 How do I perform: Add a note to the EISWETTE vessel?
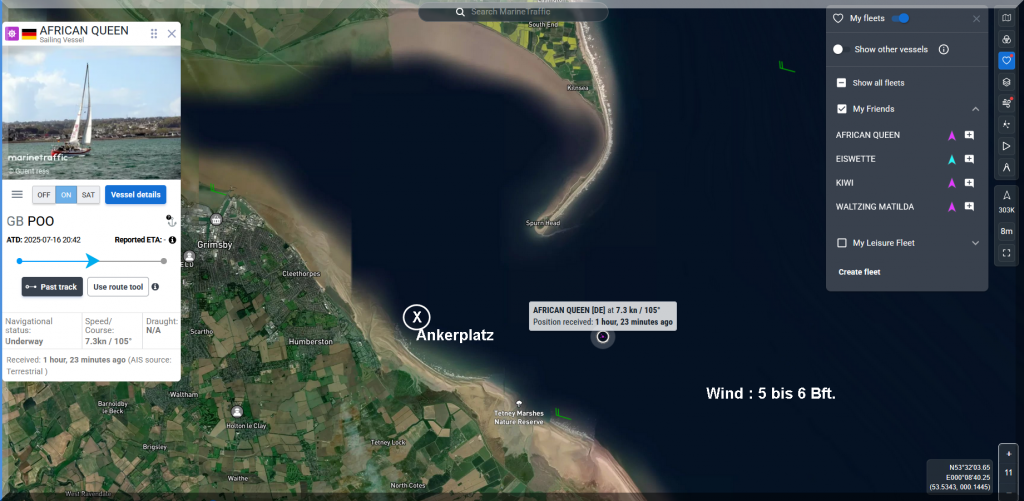(969, 159)
